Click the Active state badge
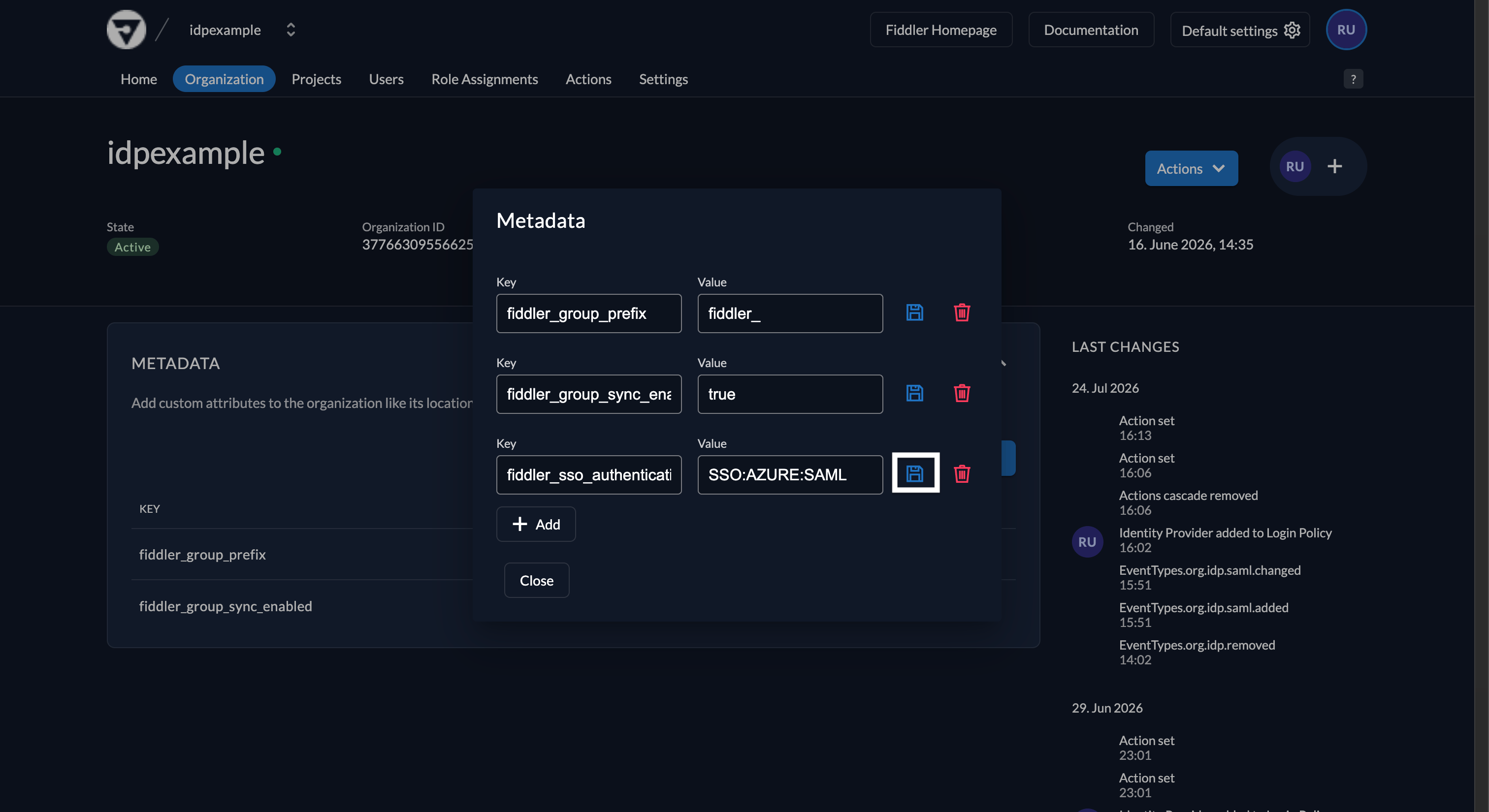This screenshot has height=812, width=1489. [132, 247]
